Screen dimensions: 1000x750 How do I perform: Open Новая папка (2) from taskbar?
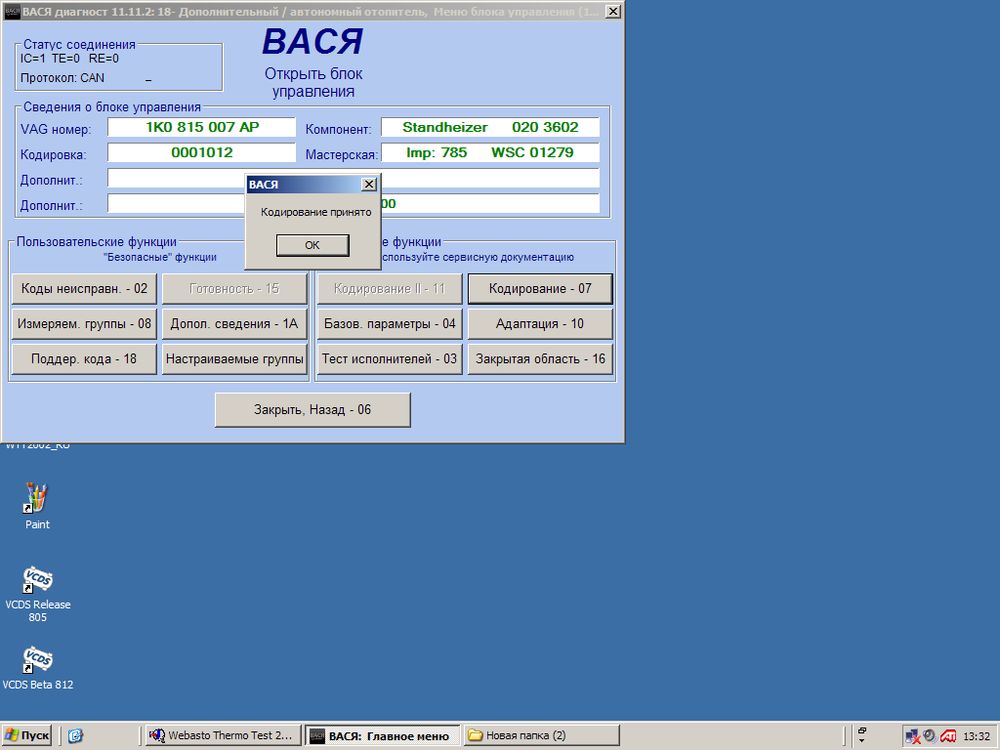pos(541,735)
